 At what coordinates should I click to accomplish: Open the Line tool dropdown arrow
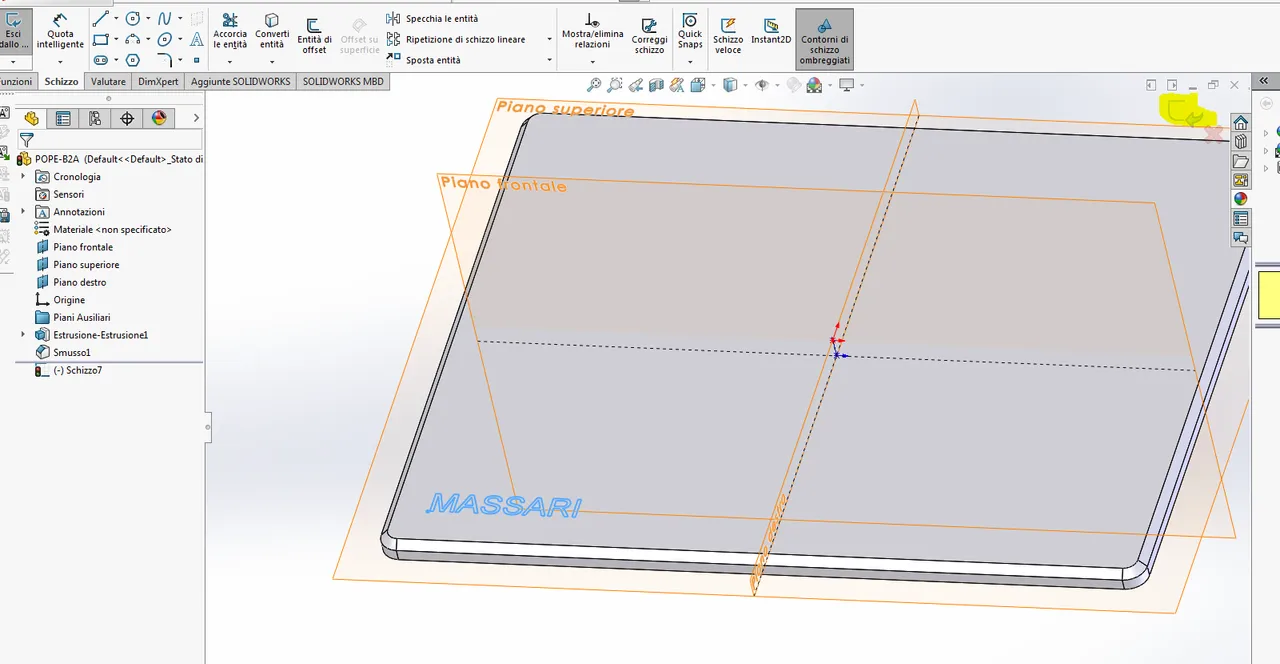click(x=115, y=19)
